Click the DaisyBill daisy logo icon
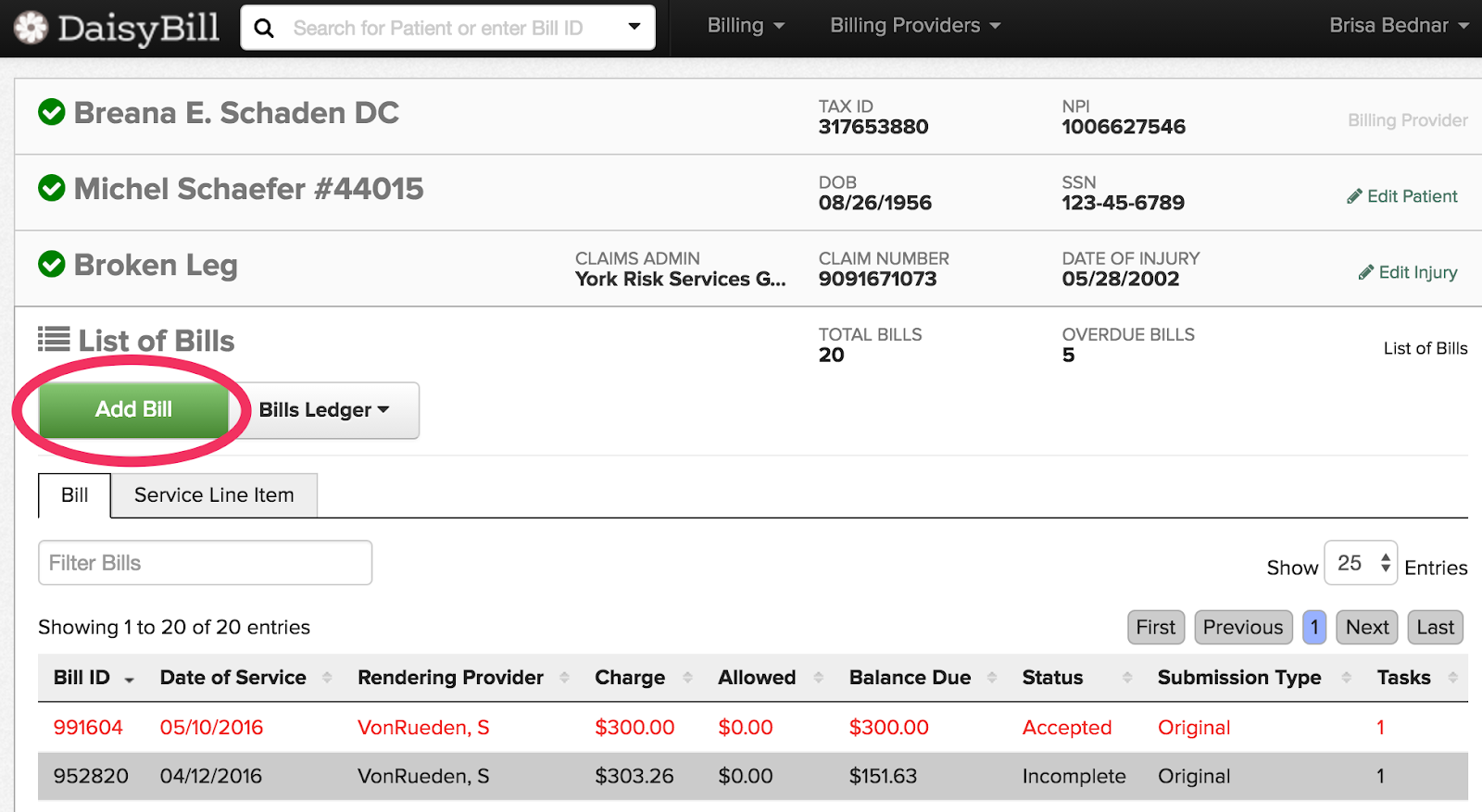 (31, 28)
